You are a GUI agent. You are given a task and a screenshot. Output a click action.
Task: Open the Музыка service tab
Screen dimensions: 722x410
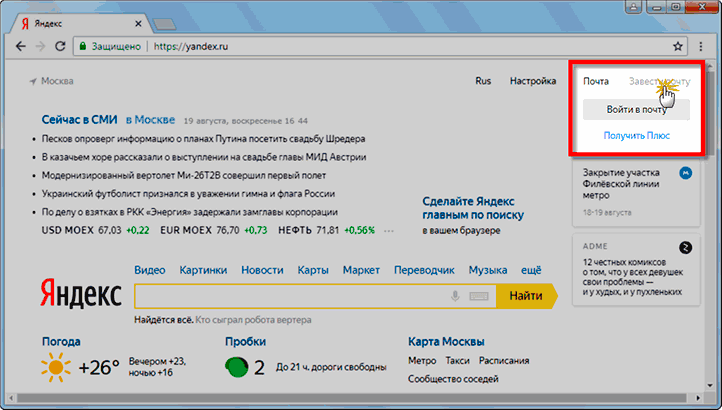[x=488, y=270]
